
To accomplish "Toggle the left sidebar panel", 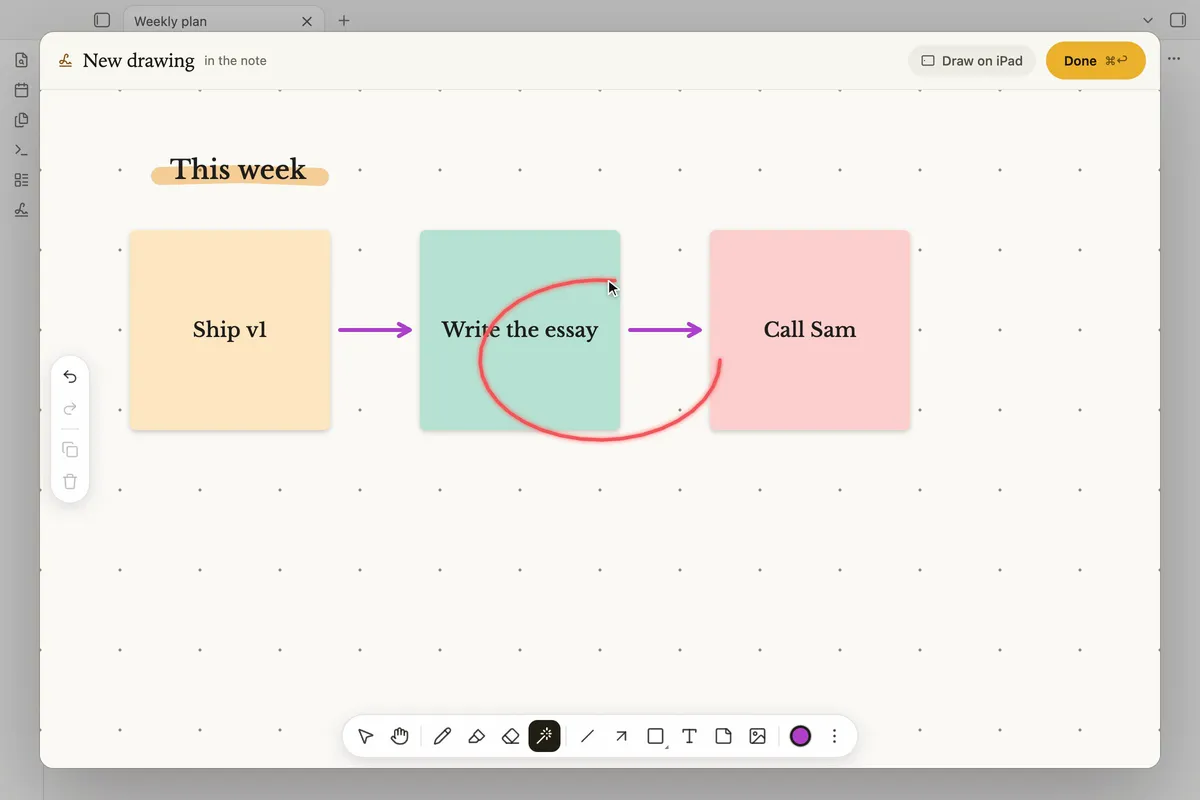I will point(102,20).
